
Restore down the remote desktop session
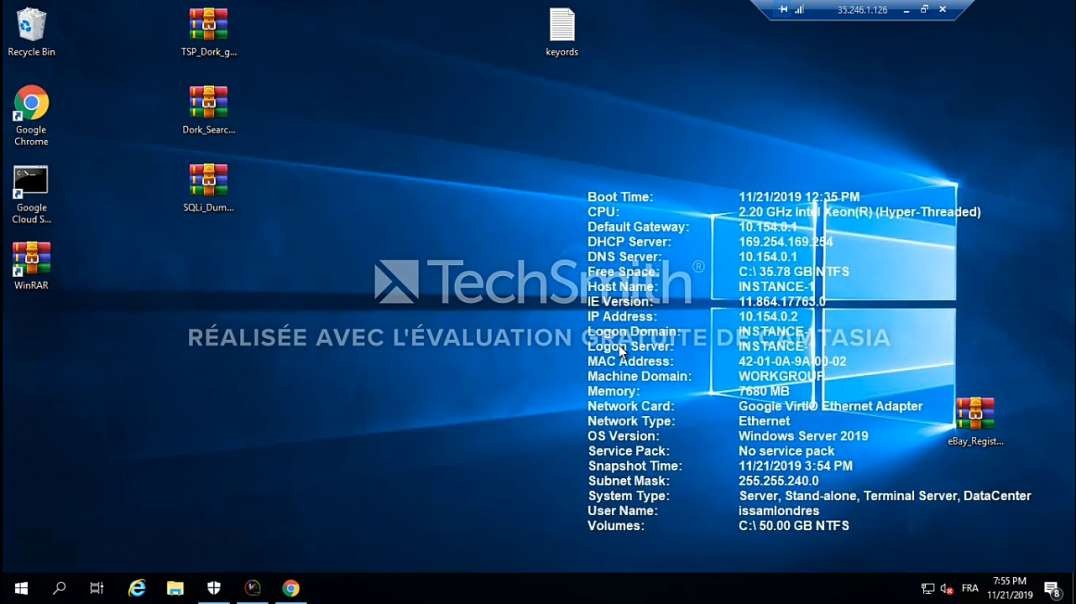pyautogui.click(x=924, y=10)
